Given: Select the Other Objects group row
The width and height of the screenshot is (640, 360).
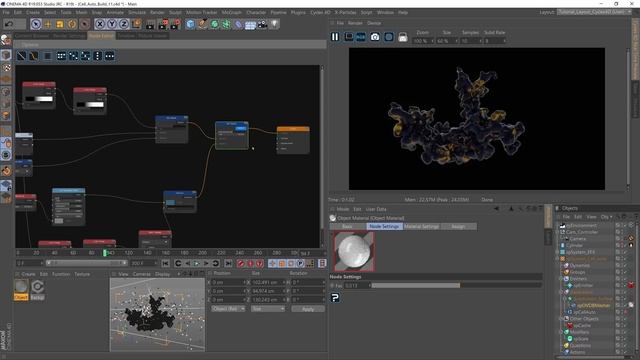Looking at the screenshot, I should coord(584,319).
